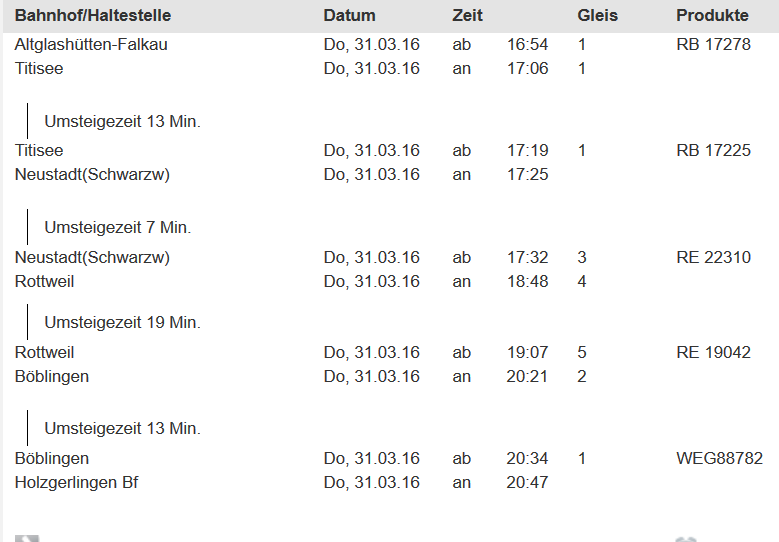Image resolution: width=779 pixels, height=542 pixels.
Task: Click the Bahnhof/Haltestelle column header
Action: [x=93, y=16]
